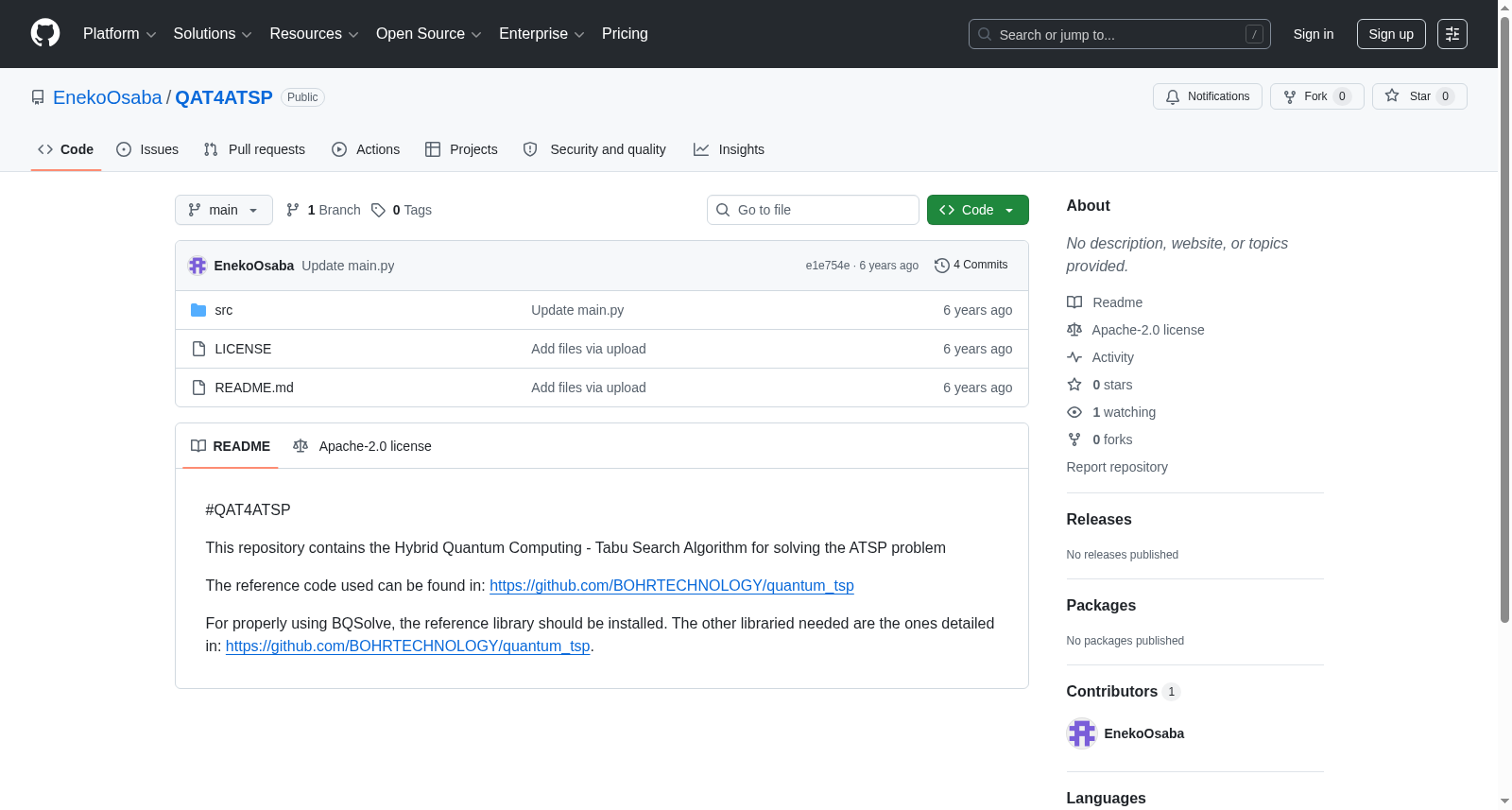Screen dimensions: 1512x810
Task: Open the green Code clone dropdown
Action: click(978, 210)
